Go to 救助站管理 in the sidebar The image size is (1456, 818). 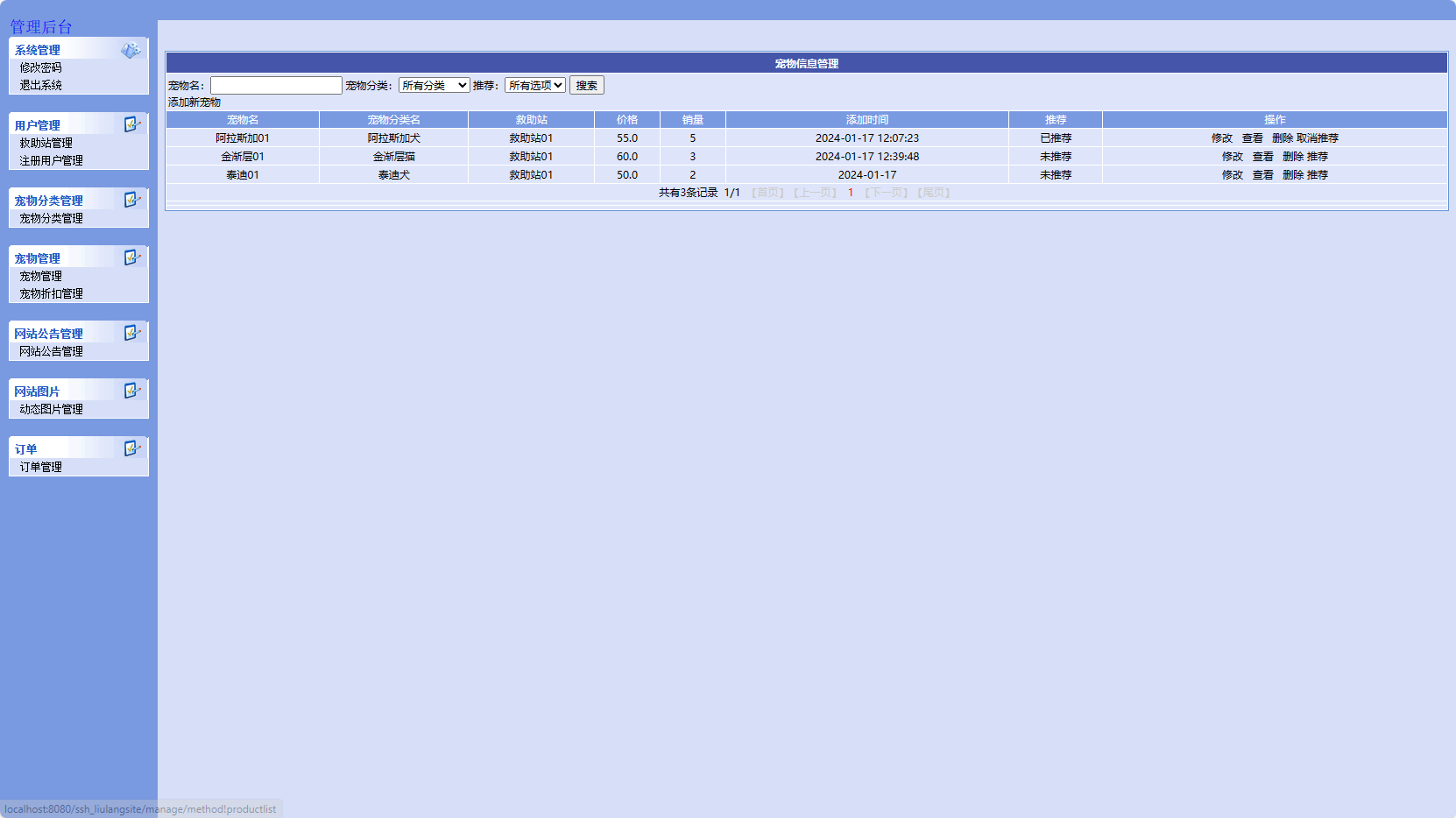[x=46, y=143]
